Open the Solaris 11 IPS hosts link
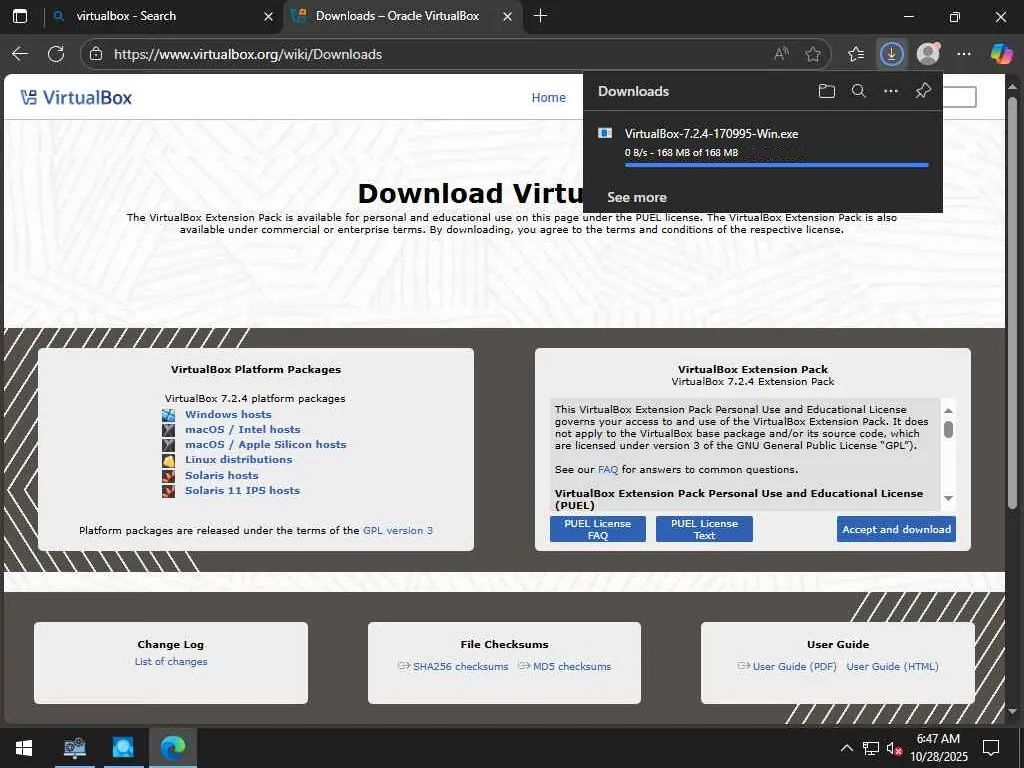This screenshot has width=1024, height=768. 242,490
